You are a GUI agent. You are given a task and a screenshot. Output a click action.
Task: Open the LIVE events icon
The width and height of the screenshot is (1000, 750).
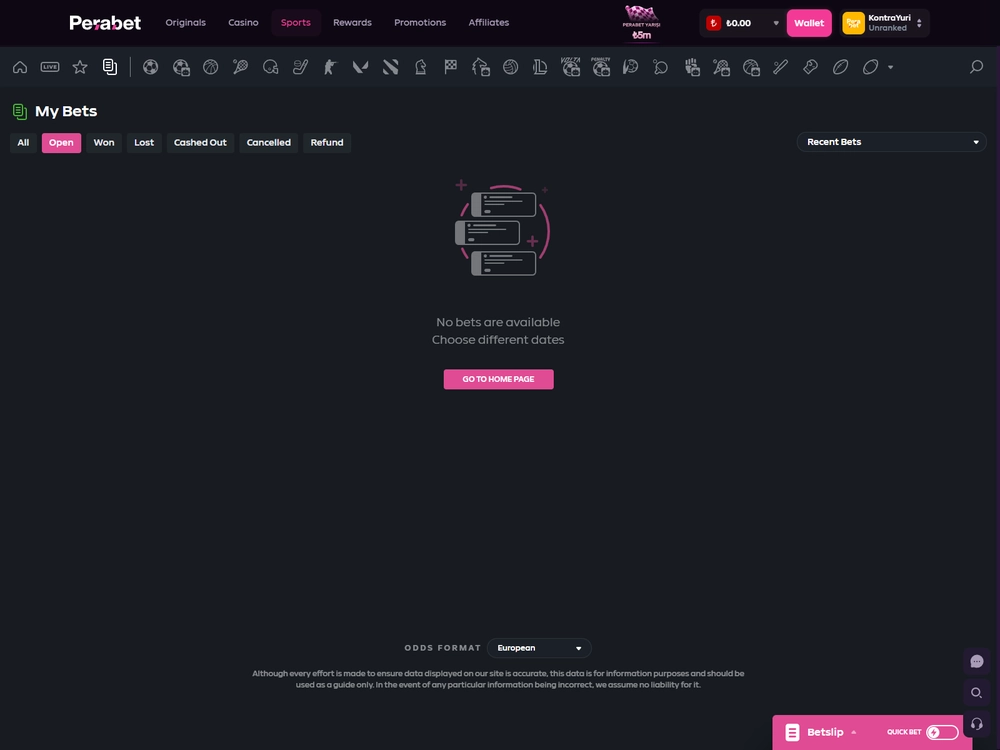tap(50, 67)
